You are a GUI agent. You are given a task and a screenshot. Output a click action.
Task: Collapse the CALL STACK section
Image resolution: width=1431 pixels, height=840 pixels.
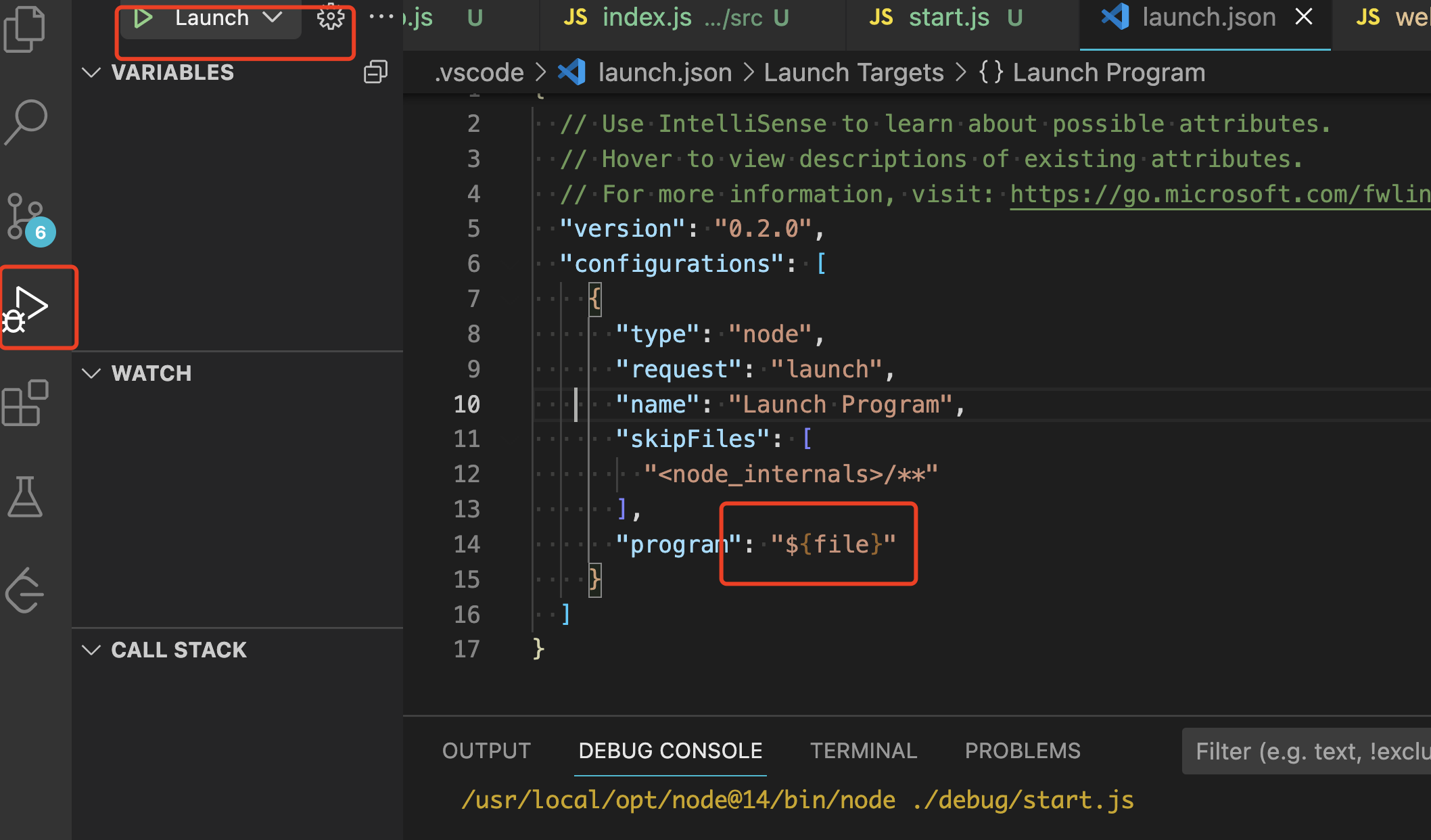[91, 650]
